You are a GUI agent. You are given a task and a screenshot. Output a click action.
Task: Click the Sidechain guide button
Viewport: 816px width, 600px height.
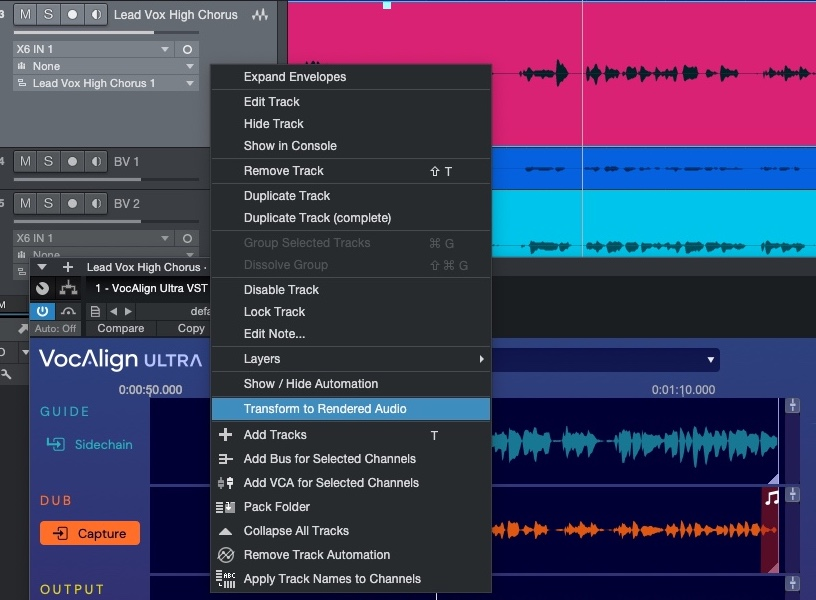point(89,444)
